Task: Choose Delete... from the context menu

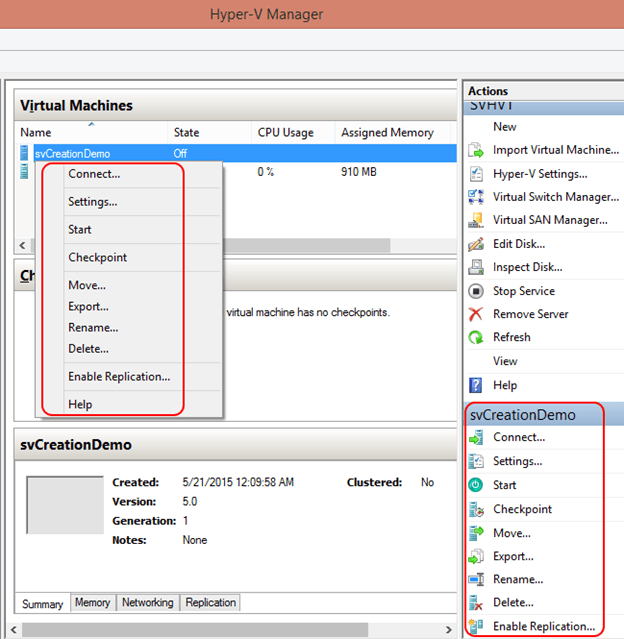Action: click(x=88, y=349)
